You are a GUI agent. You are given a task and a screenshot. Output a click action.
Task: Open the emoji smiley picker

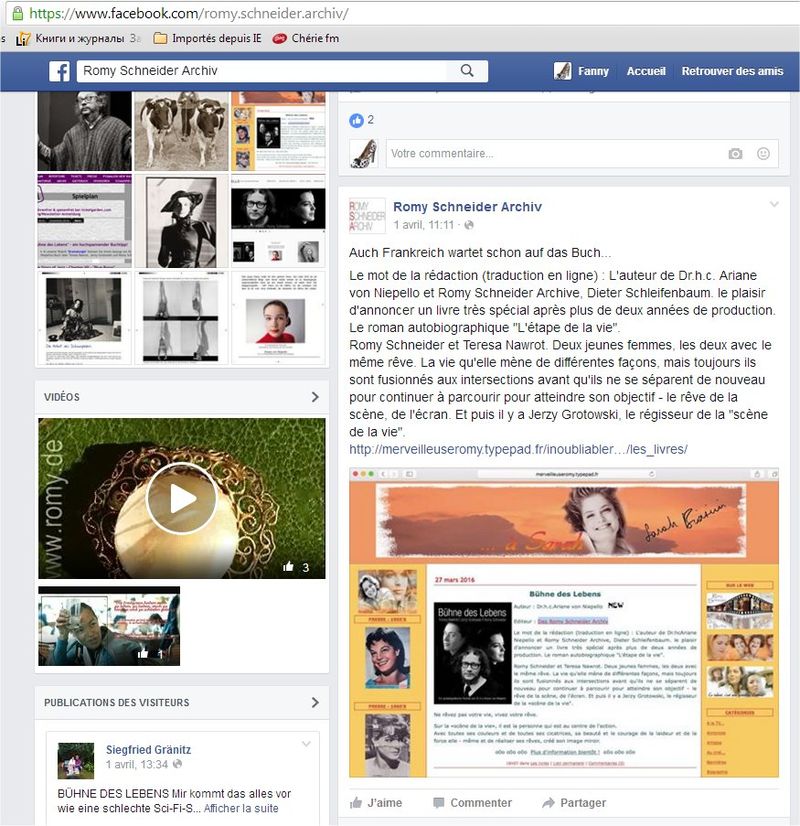(763, 153)
